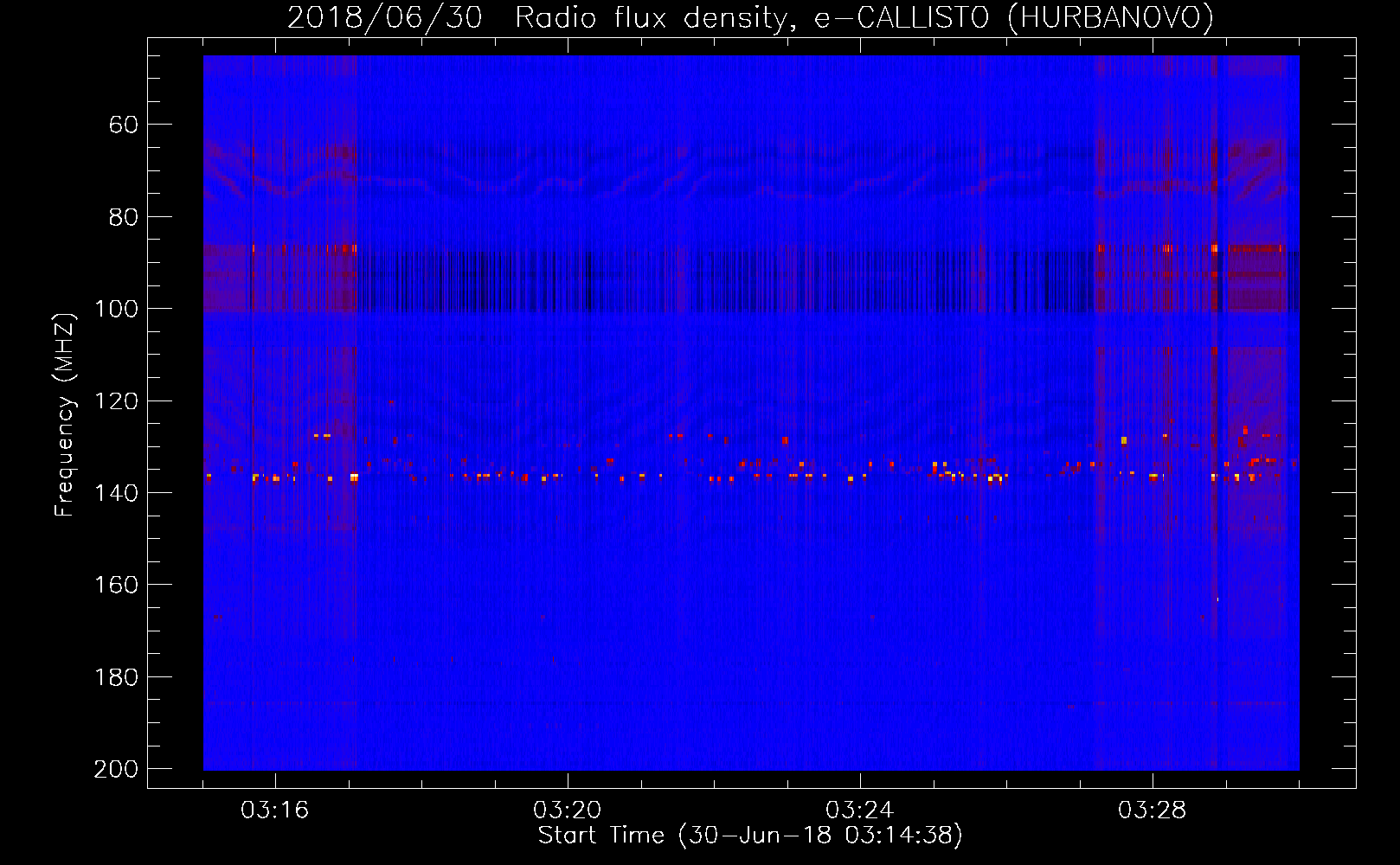Click the 140 frequency tick label

[117, 493]
